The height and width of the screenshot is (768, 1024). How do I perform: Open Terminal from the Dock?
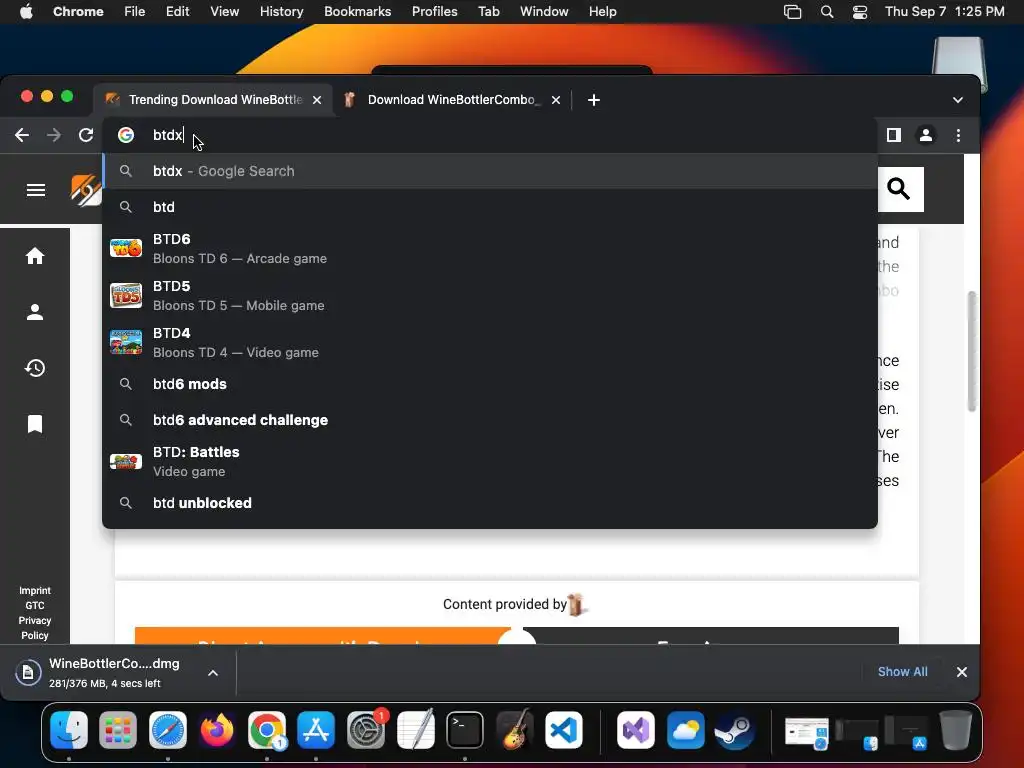click(465, 729)
